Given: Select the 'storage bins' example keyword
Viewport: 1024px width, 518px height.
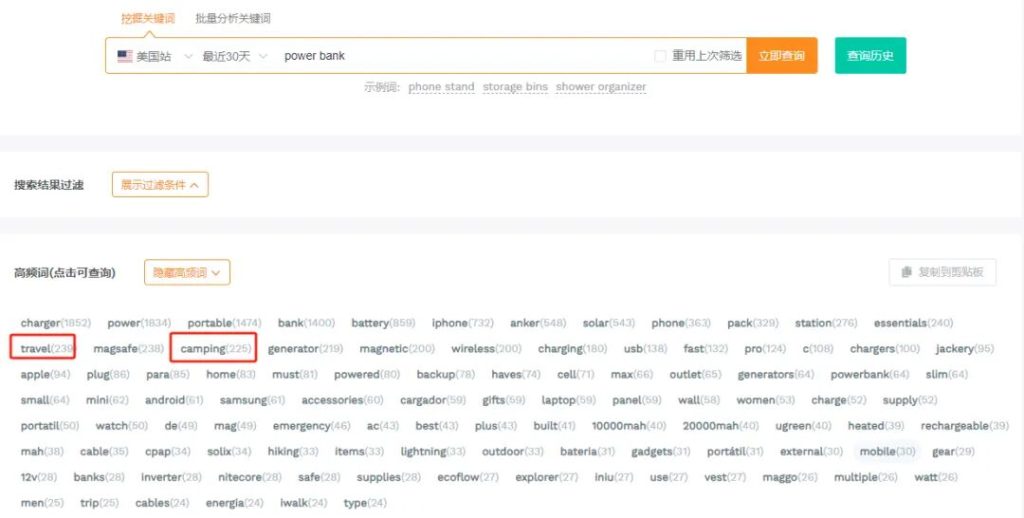Looking at the screenshot, I should [x=515, y=87].
